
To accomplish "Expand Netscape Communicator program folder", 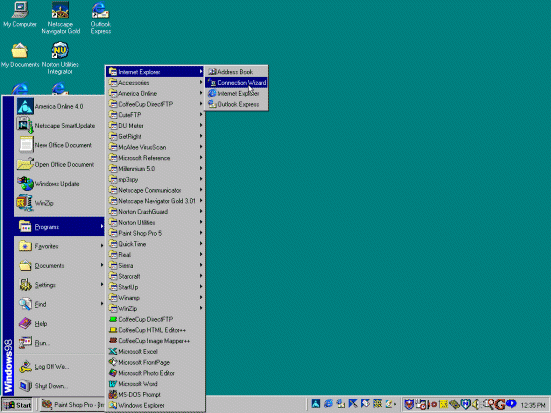I will (x=155, y=190).
